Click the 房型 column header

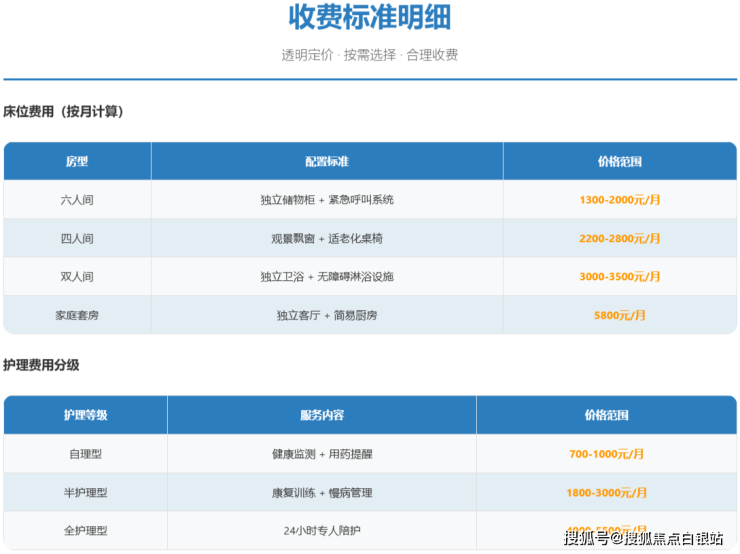click(77, 161)
